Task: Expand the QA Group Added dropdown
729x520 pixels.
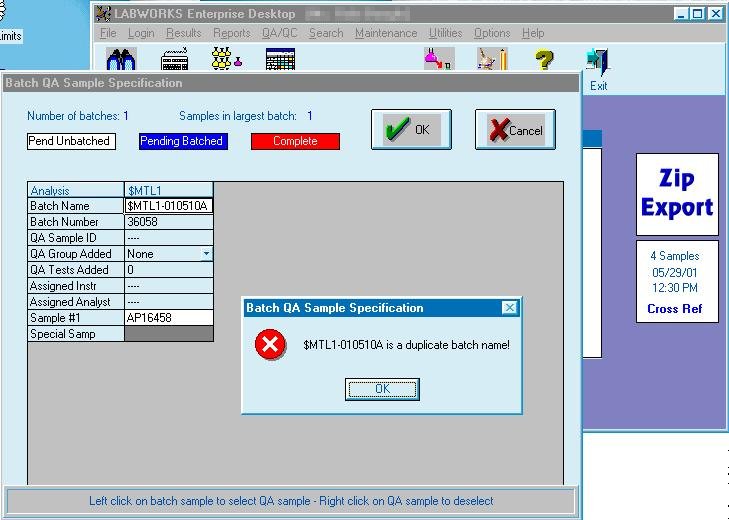Action: coord(206,253)
